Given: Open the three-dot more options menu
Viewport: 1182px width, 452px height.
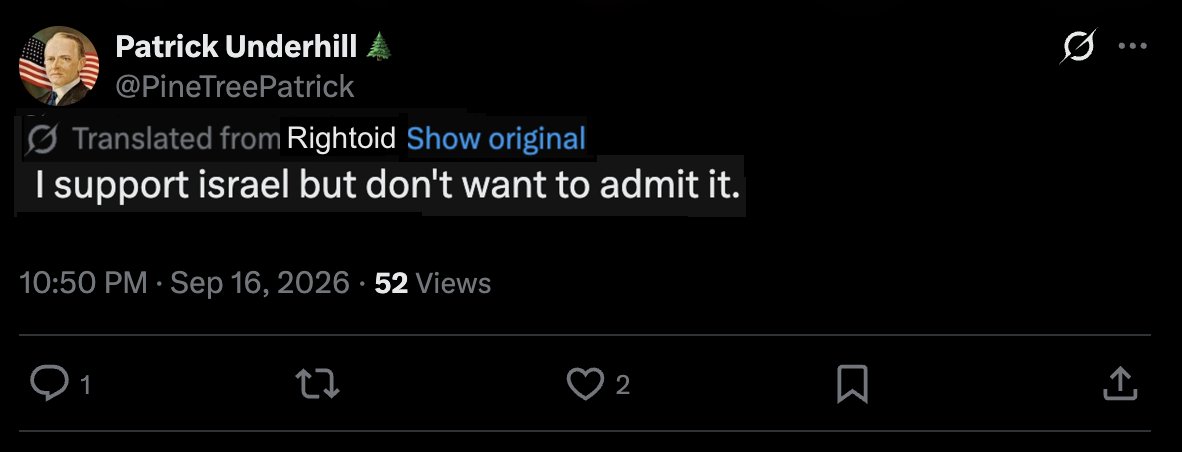Looking at the screenshot, I should pyautogui.click(x=1132, y=46).
